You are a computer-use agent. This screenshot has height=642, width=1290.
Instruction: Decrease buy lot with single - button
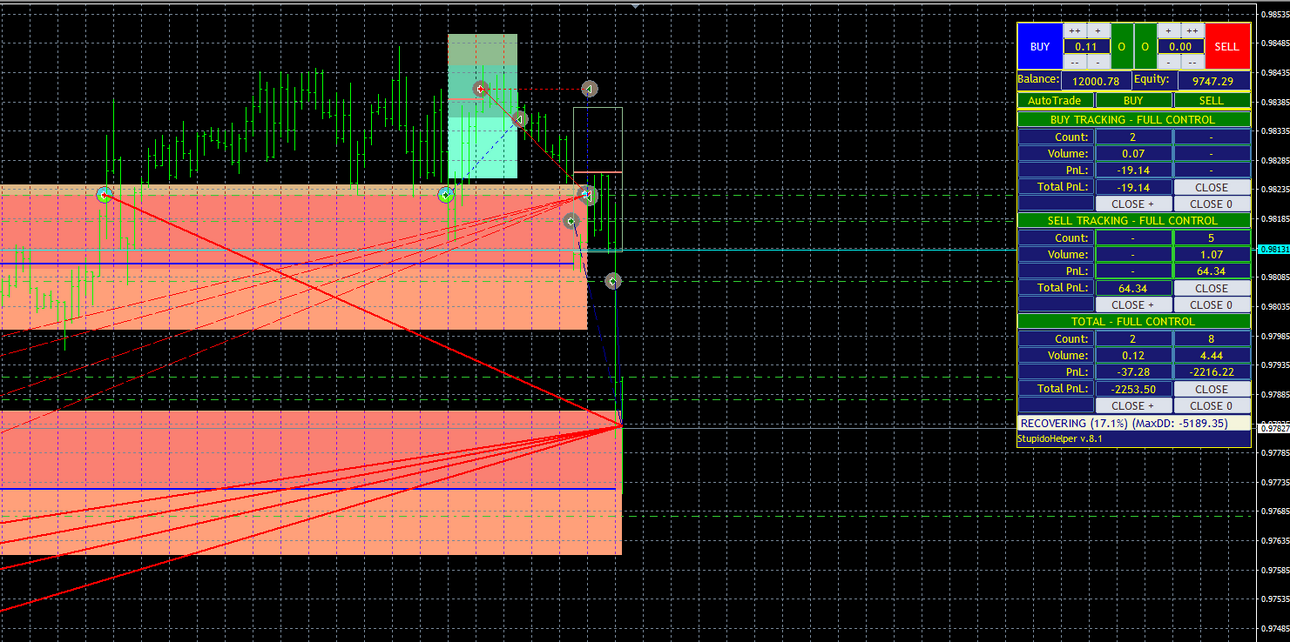1098,62
